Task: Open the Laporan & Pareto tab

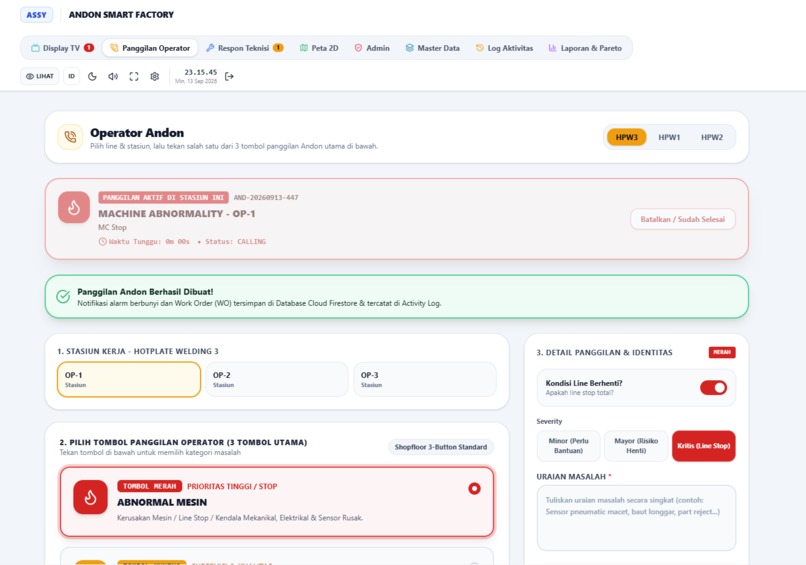Action: click(585, 48)
